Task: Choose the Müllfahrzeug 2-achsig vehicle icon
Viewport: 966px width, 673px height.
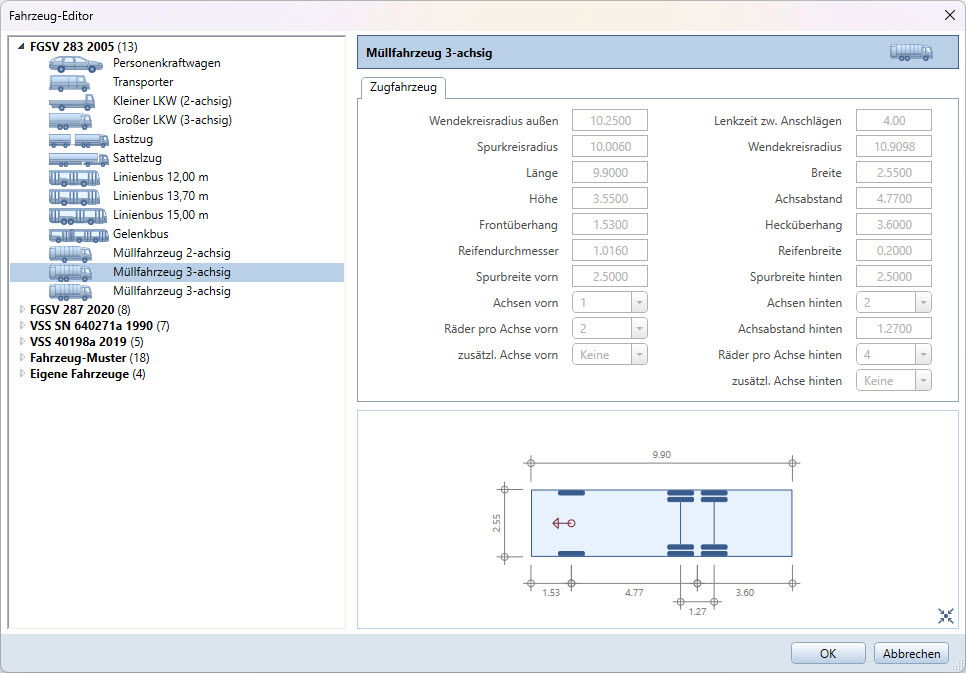Action: tap(70, 254)
